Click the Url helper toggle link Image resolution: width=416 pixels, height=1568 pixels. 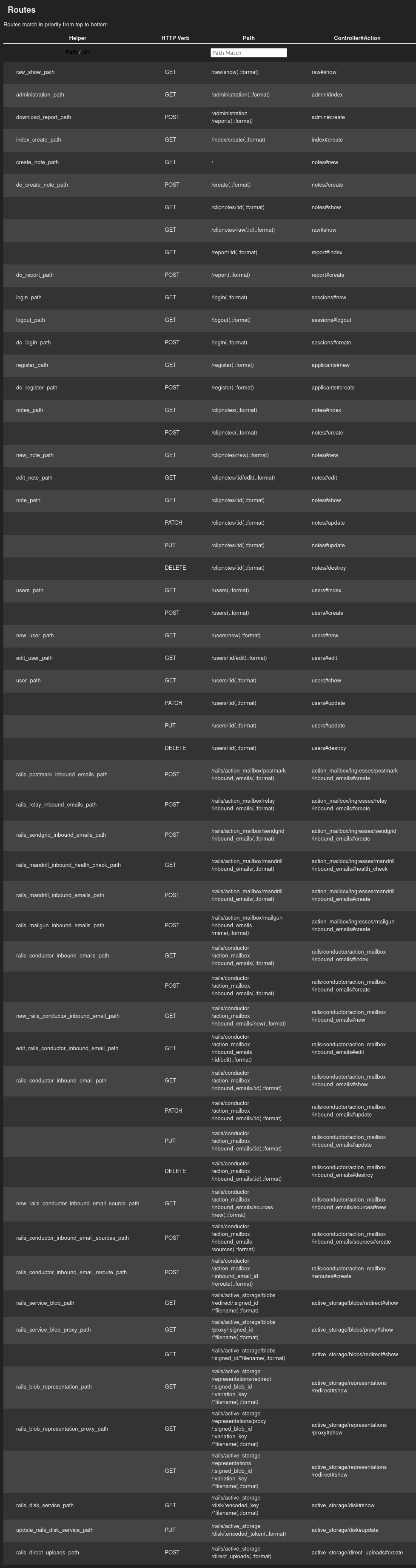pos(86,52)
